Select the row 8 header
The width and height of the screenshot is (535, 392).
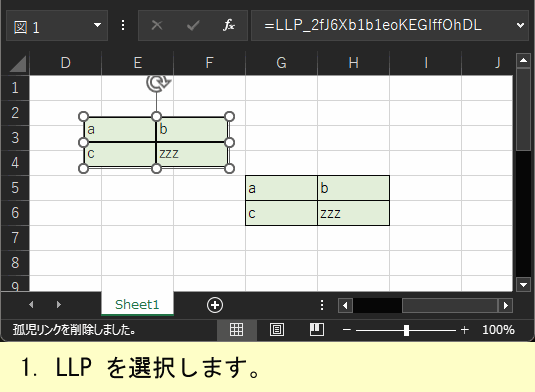pyautogui.click(x=15, y=263)
